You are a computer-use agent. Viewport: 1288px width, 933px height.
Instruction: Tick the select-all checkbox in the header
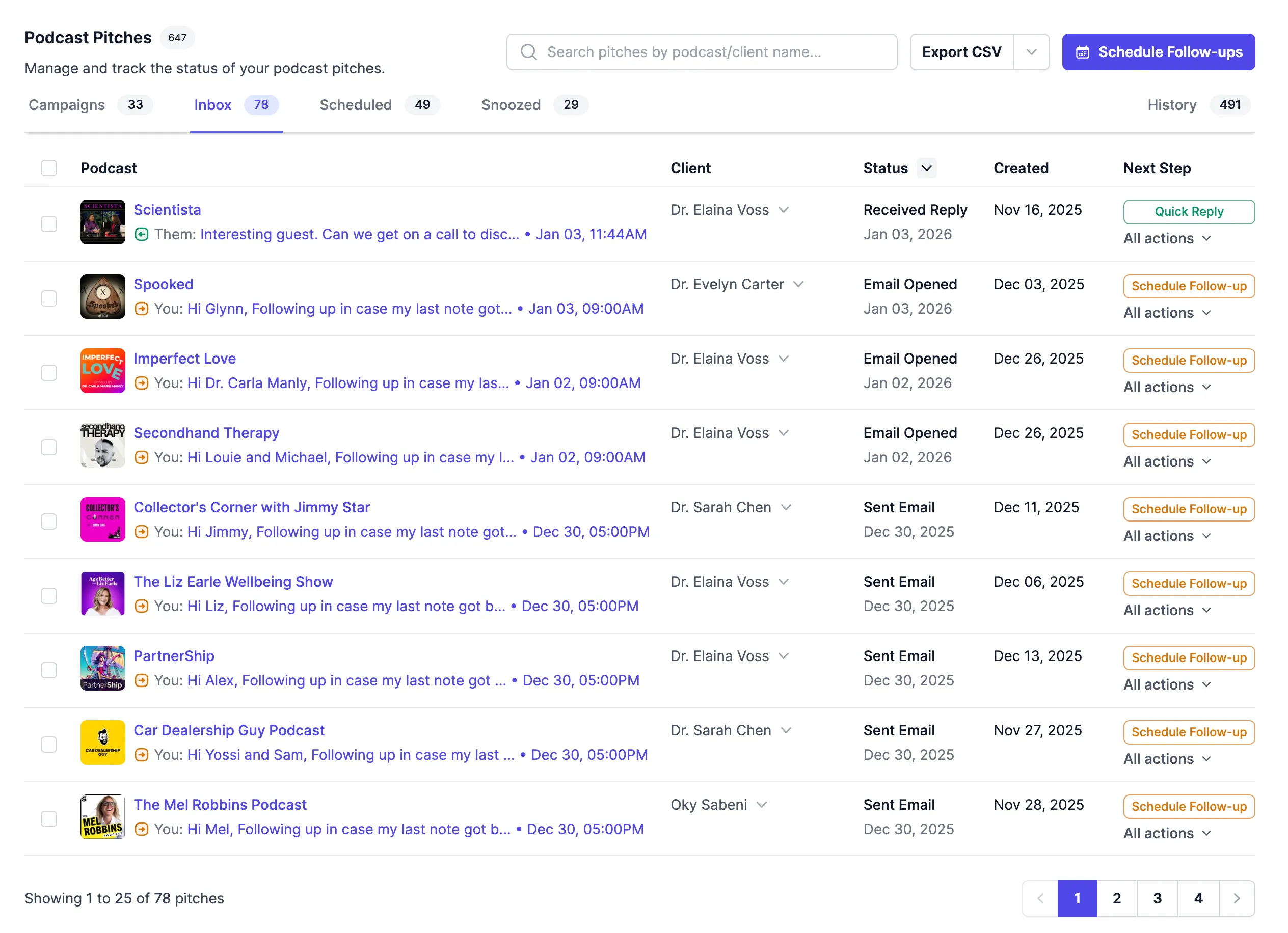coord(49,168)
